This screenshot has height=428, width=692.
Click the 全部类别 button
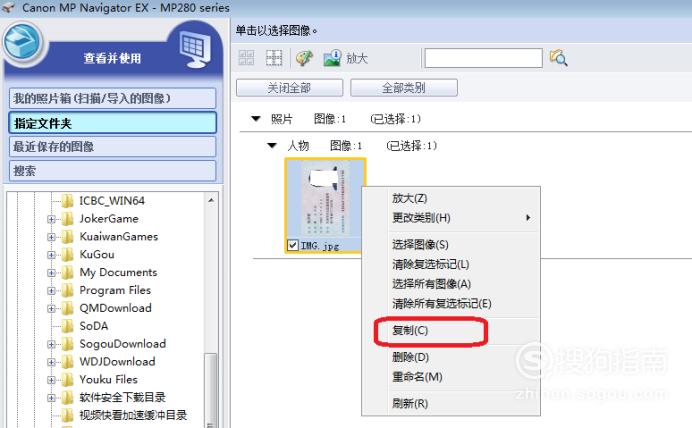404,88
